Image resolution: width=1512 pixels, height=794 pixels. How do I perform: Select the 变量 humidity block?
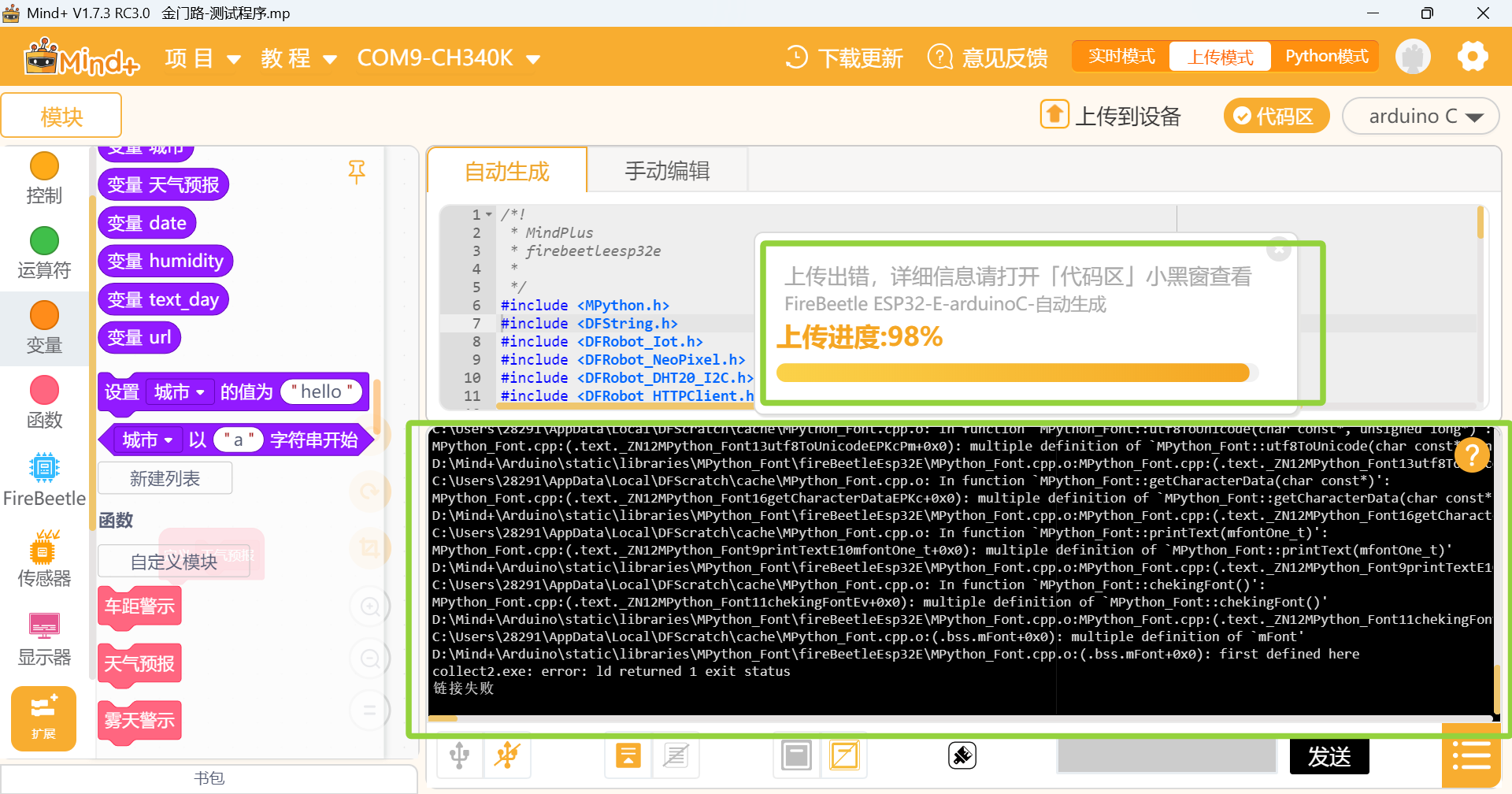point(165,261)
